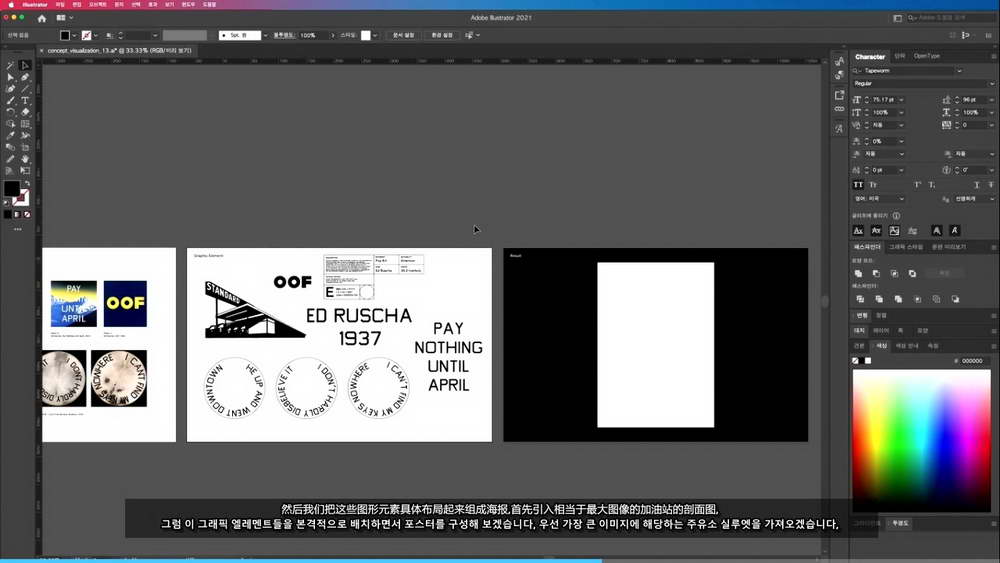Toggle All Caps (TT) in Character panel
1000x563 pixels.
click(858, 185)
